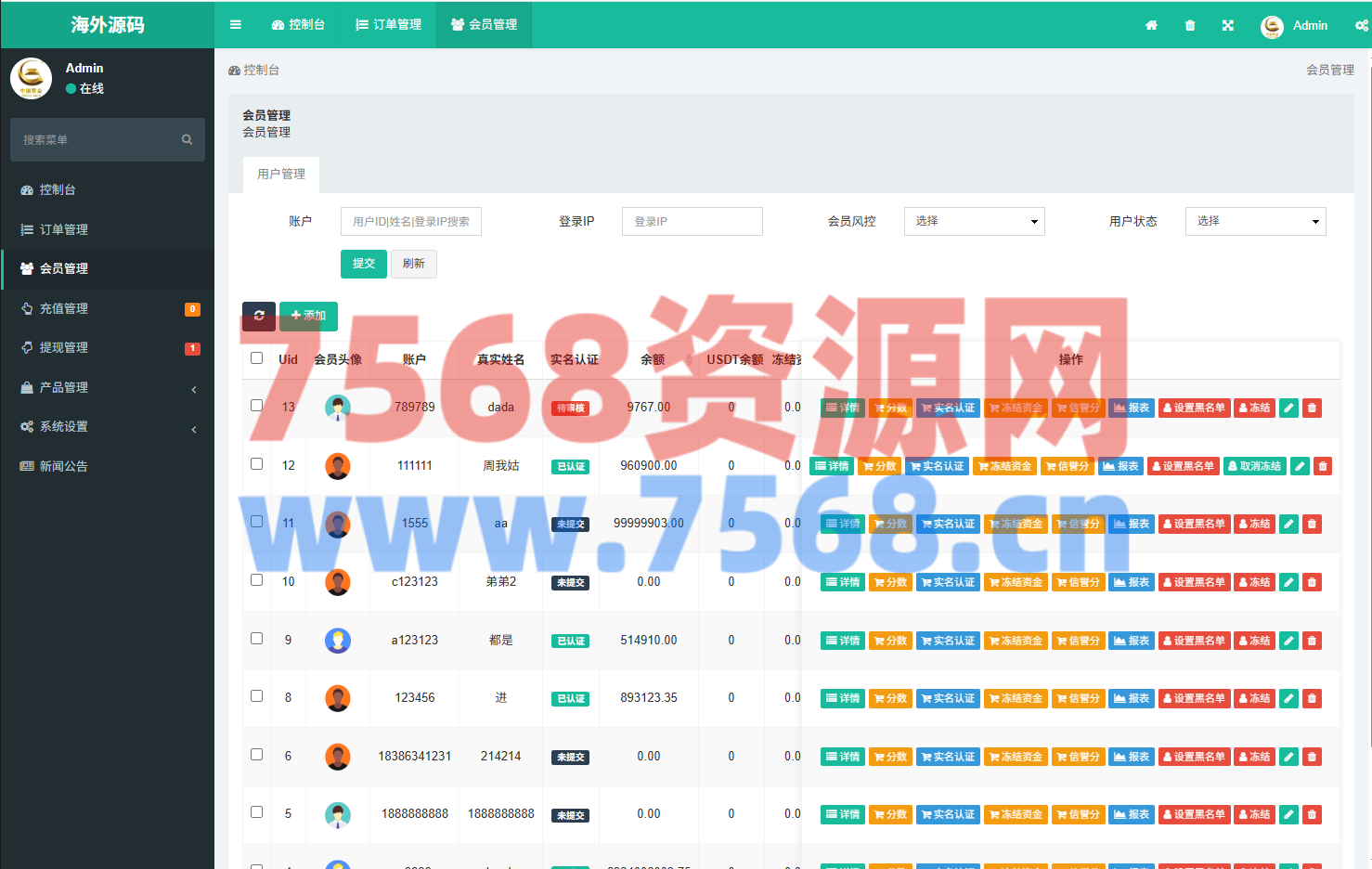
Task: Click the dark refresh icon button above table
Action: (259, 316)
